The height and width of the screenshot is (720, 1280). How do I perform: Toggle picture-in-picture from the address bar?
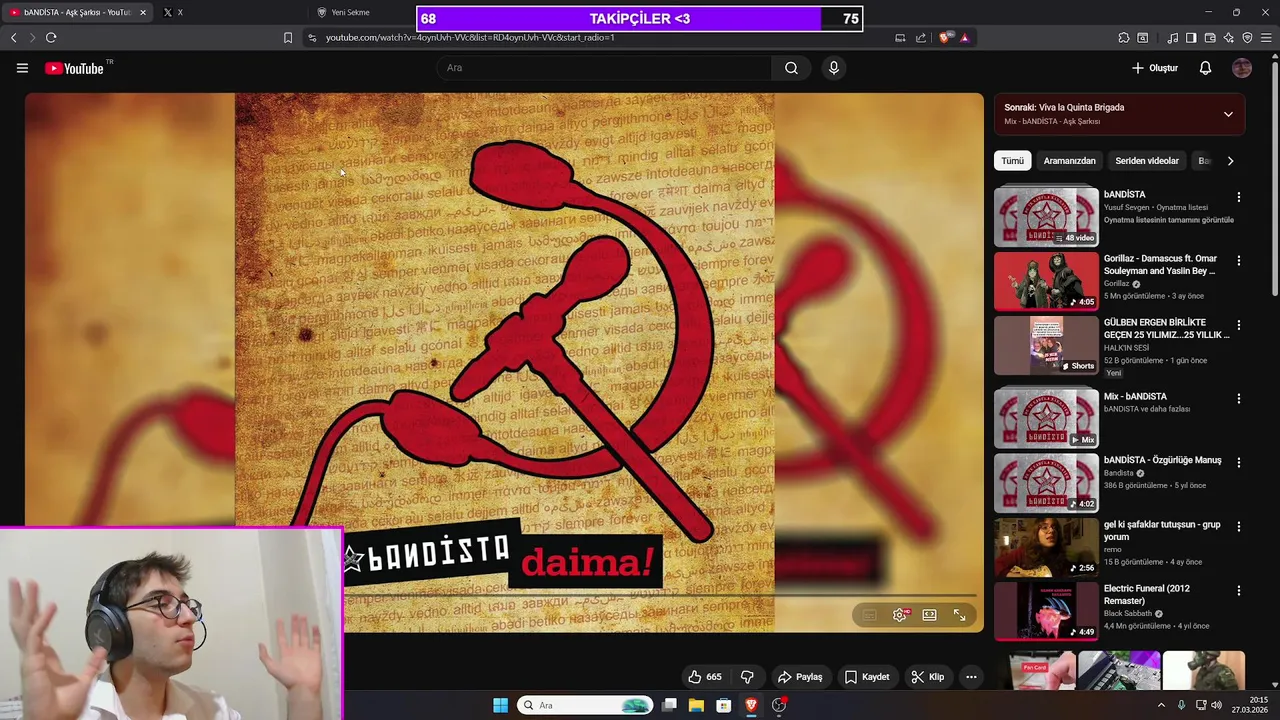900,38
